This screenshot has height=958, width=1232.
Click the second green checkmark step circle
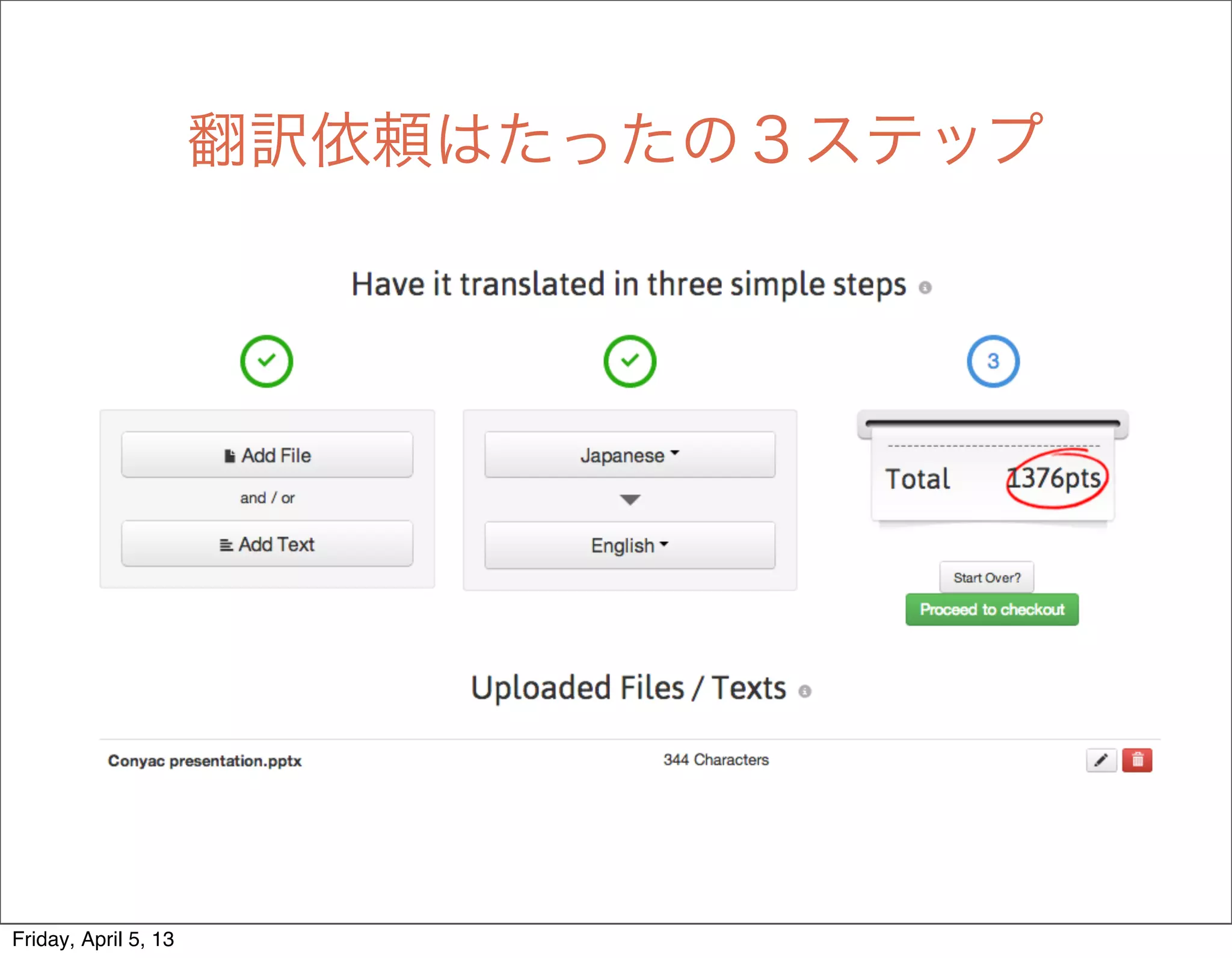pyautogui.click(x=630, y=361)
